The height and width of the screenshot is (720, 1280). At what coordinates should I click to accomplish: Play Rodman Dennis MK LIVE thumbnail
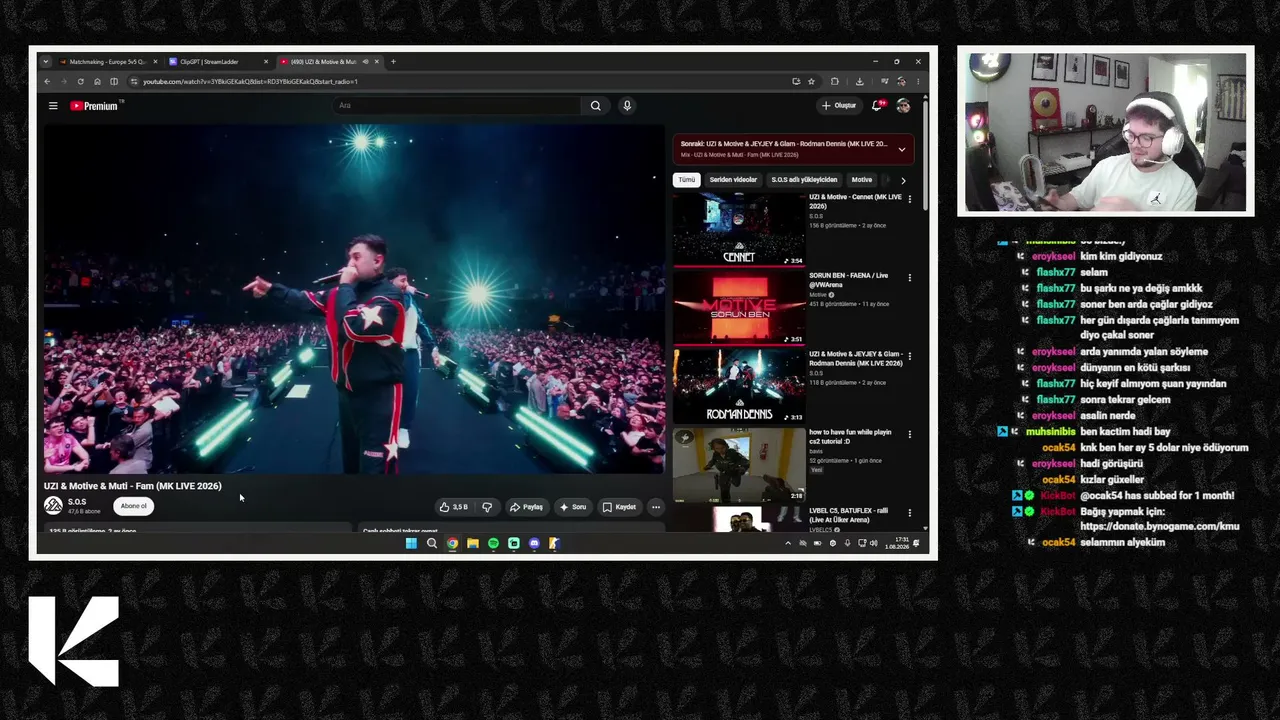coord(739,386)
